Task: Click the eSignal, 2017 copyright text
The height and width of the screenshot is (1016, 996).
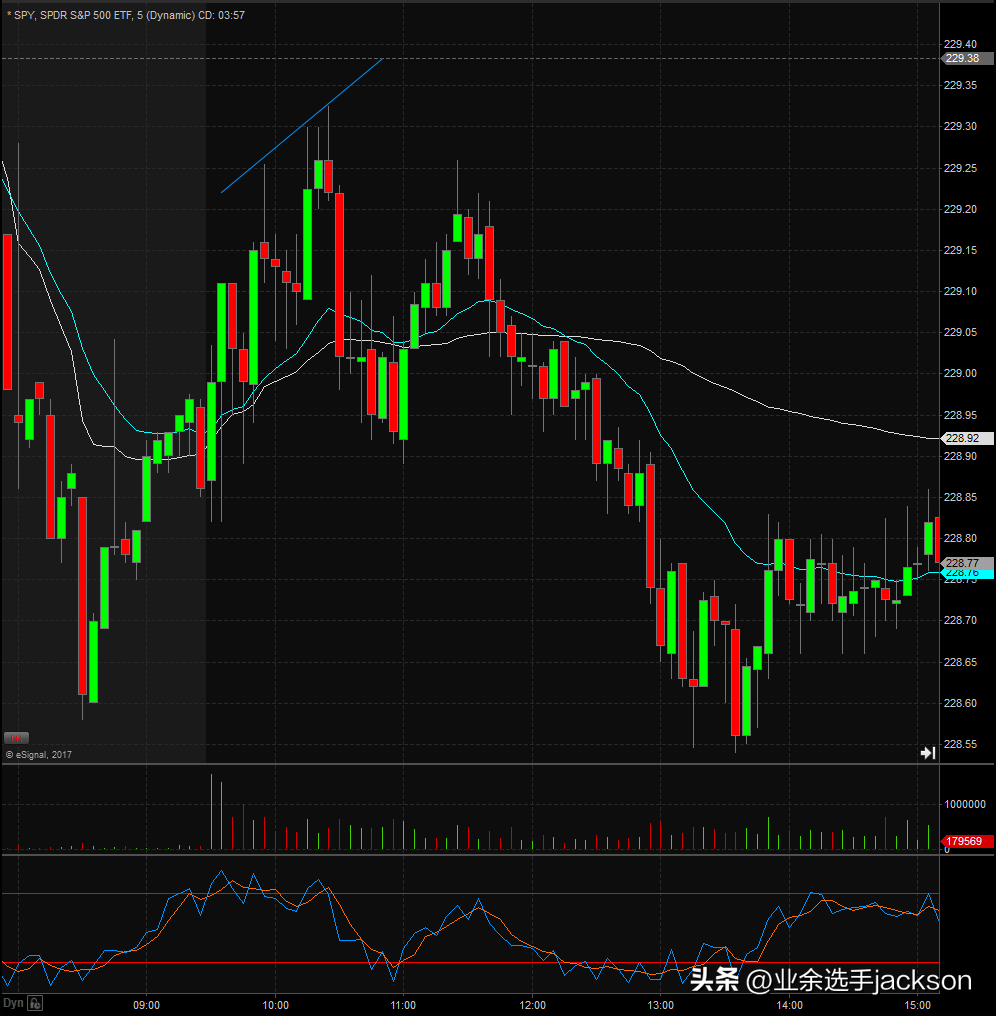Action: tap(39, 755)
